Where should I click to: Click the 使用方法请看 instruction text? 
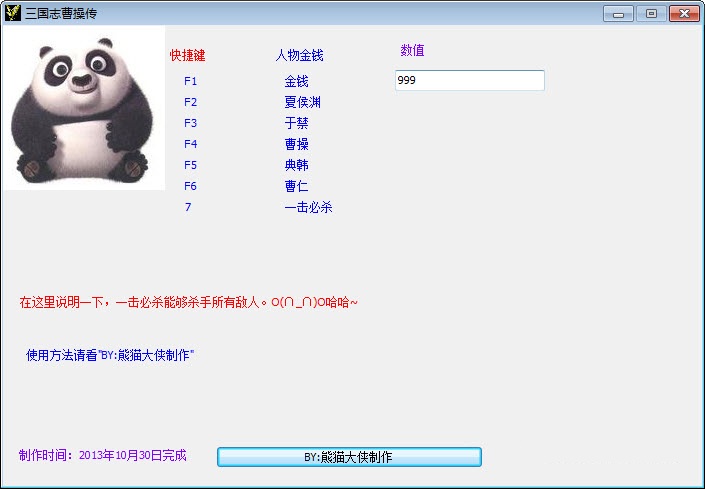[110, 356]
